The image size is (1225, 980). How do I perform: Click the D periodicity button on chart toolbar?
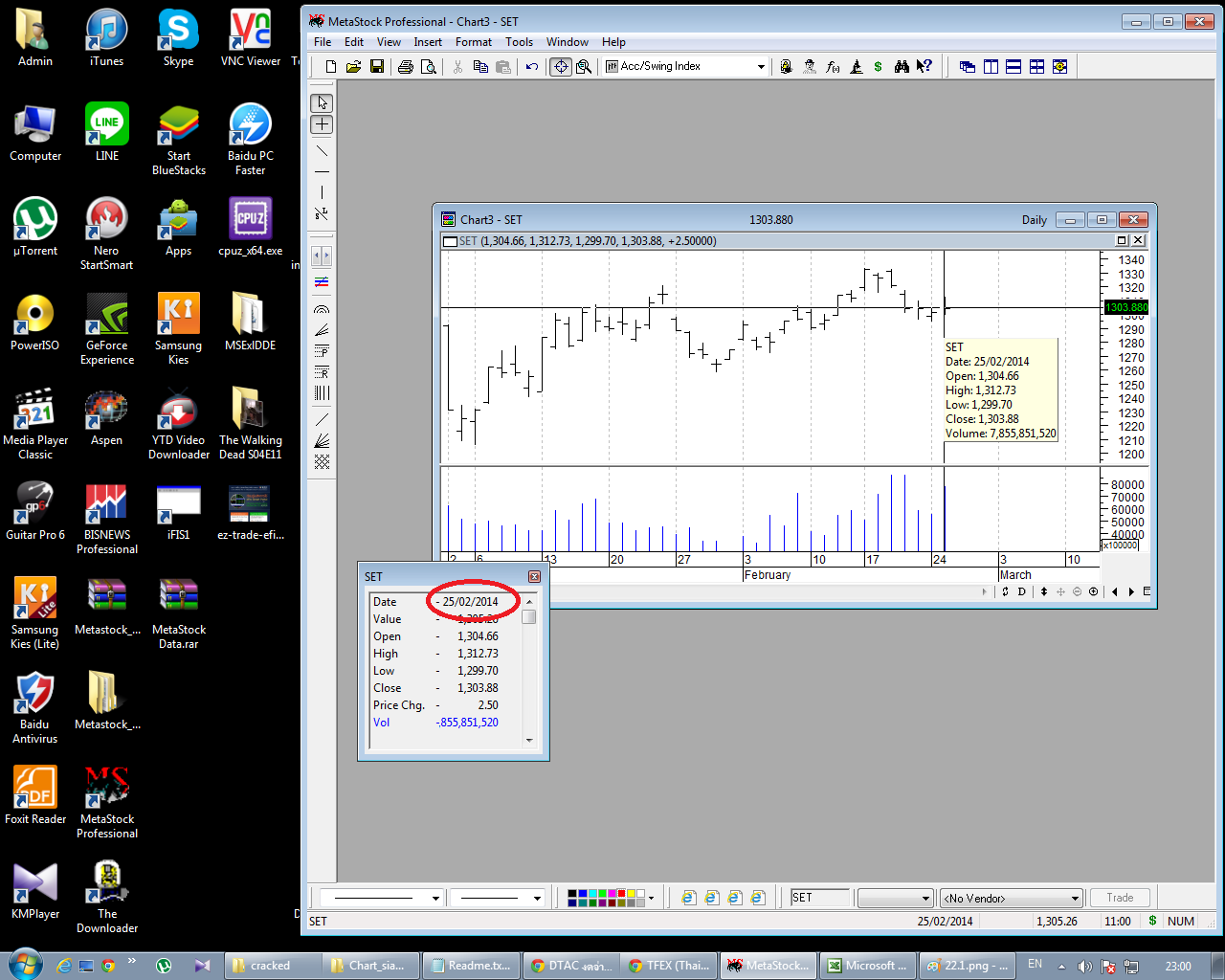[1022, 591]
